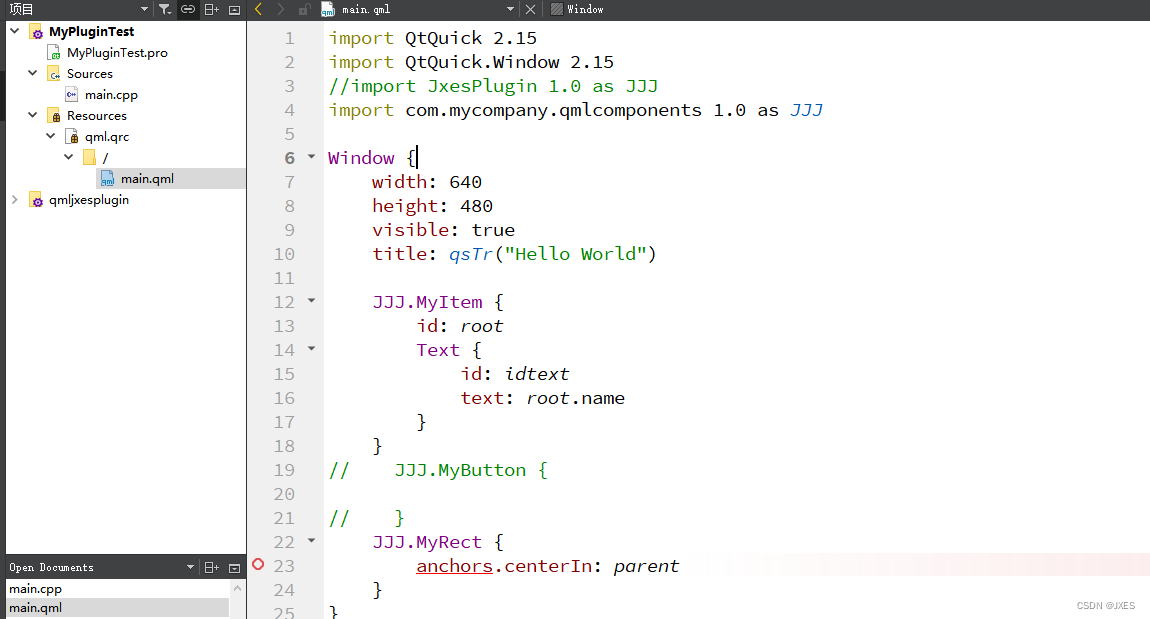
Task: Click line number 10 in the gutter
Action: pyautogui.click(x=285, y=254)
